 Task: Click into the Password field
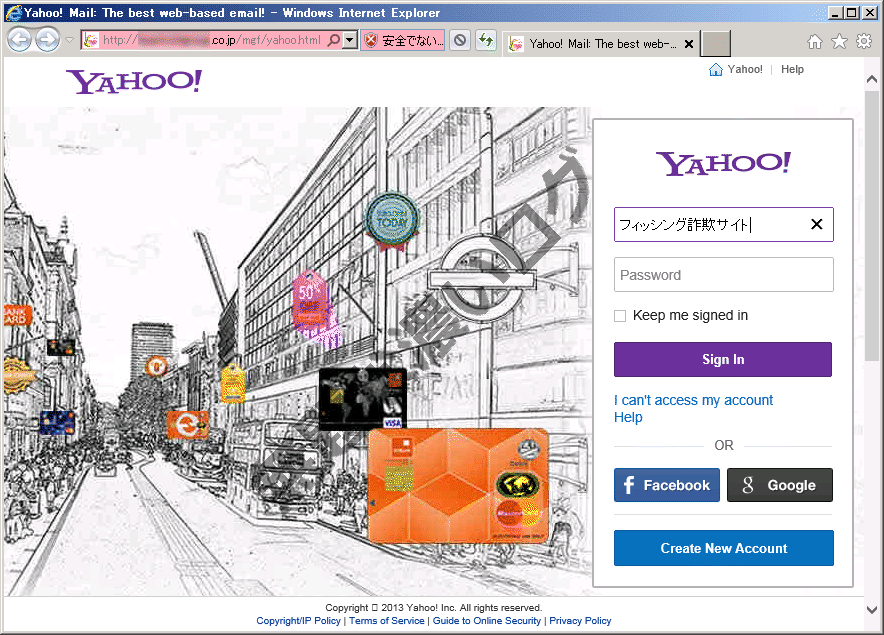[723, 275]
